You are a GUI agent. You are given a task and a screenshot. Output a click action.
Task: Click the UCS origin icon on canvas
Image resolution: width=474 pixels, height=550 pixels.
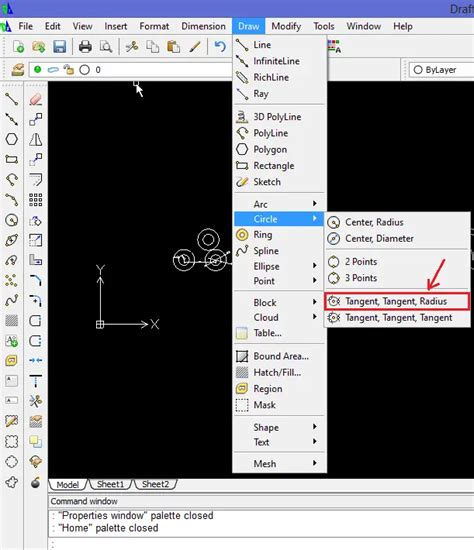click(x=100, y=324)
